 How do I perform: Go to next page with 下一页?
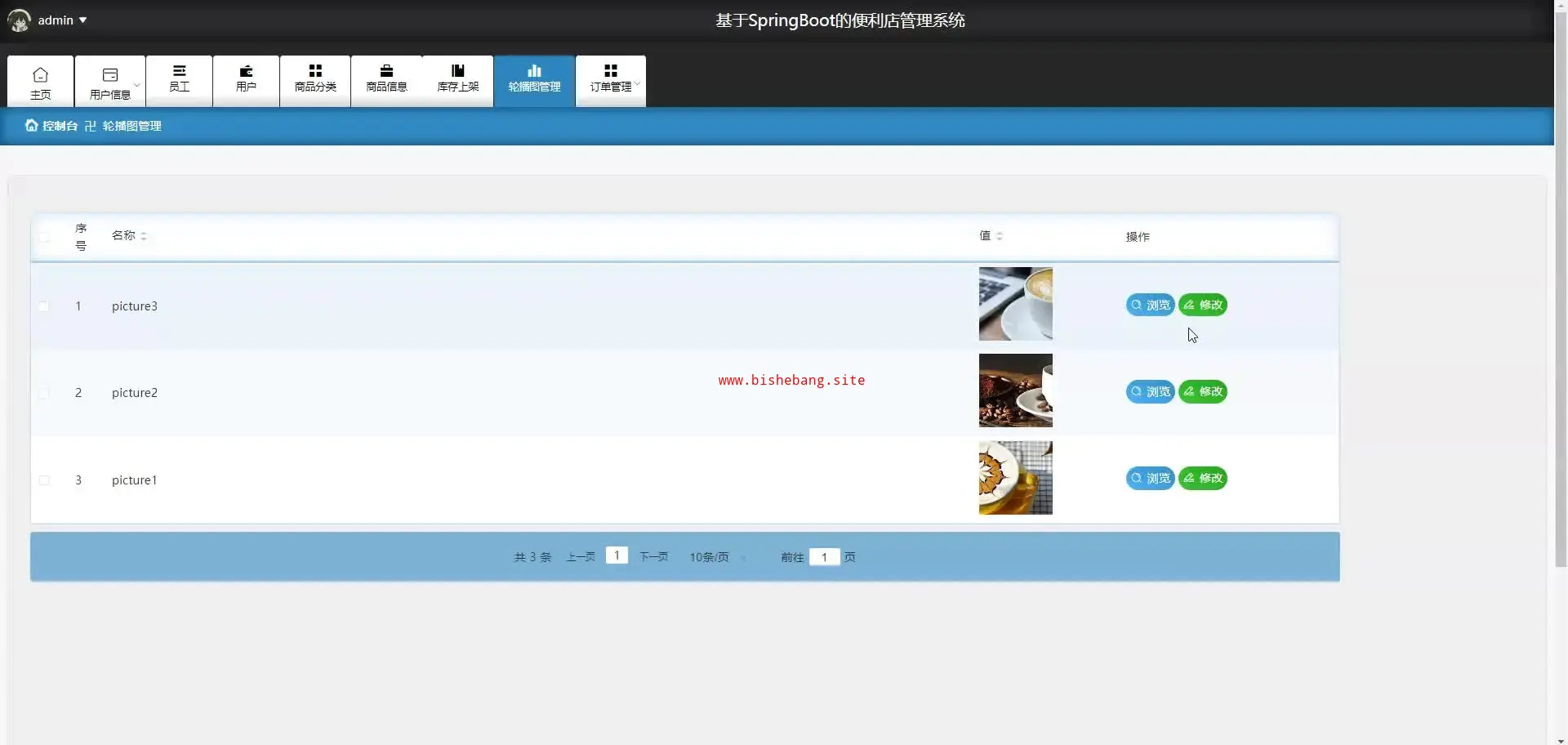pyautogui.click(x=653, y=557)
